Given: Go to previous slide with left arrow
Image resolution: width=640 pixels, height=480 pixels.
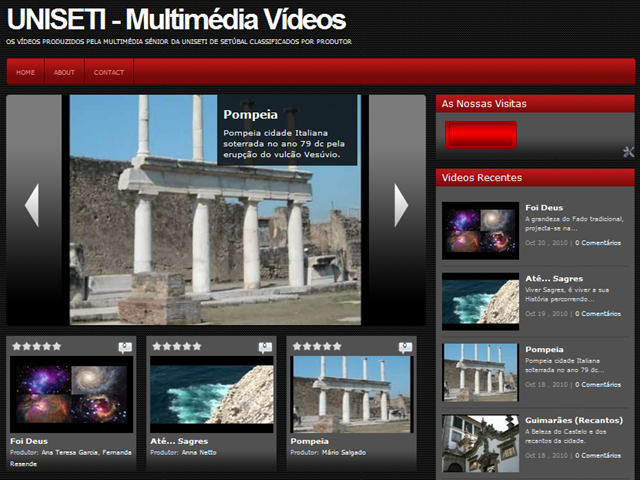Looking at the screenshot, I should point(32,205).
